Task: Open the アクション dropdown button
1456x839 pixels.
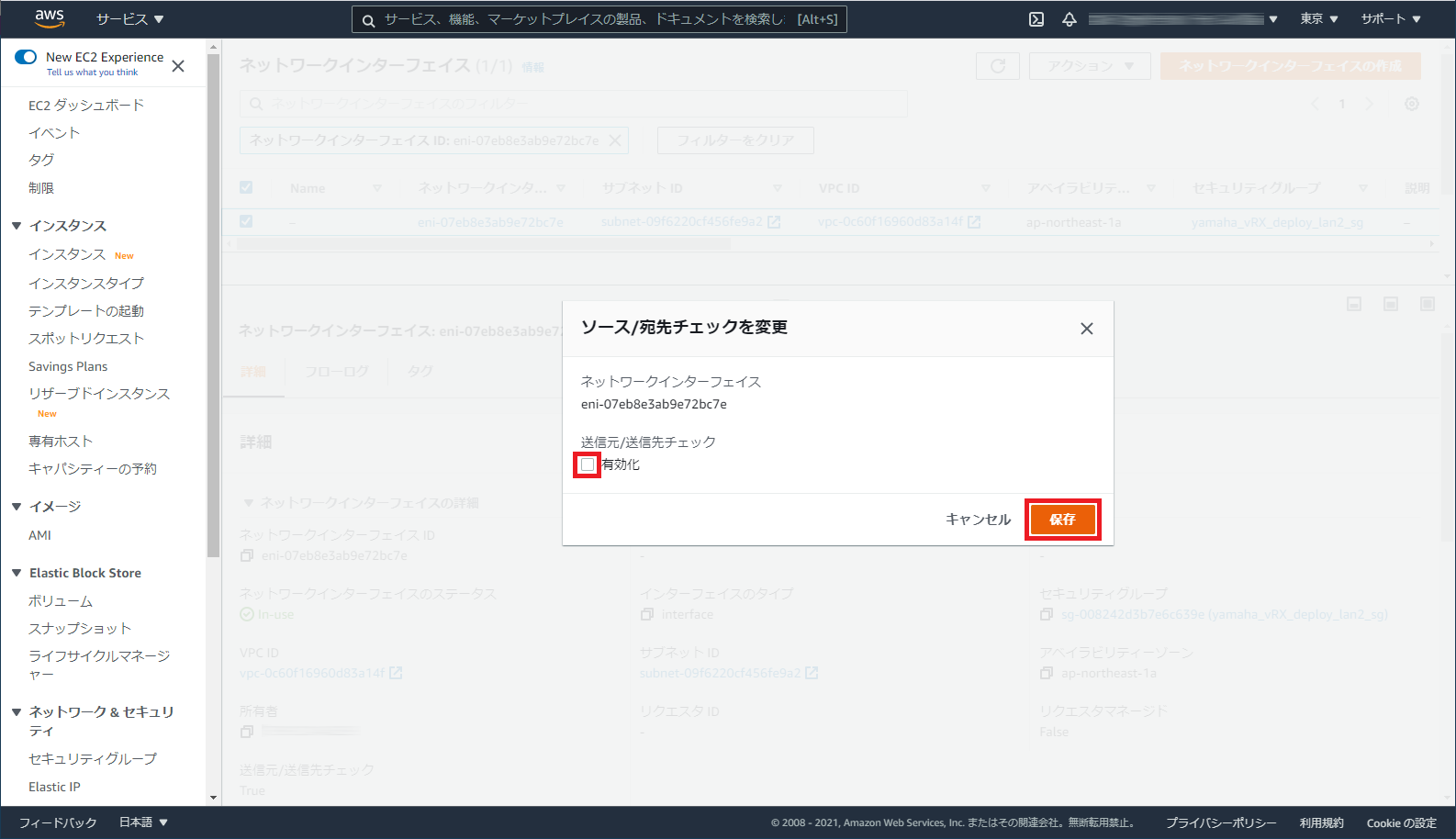Action: tap(1091, 66)
